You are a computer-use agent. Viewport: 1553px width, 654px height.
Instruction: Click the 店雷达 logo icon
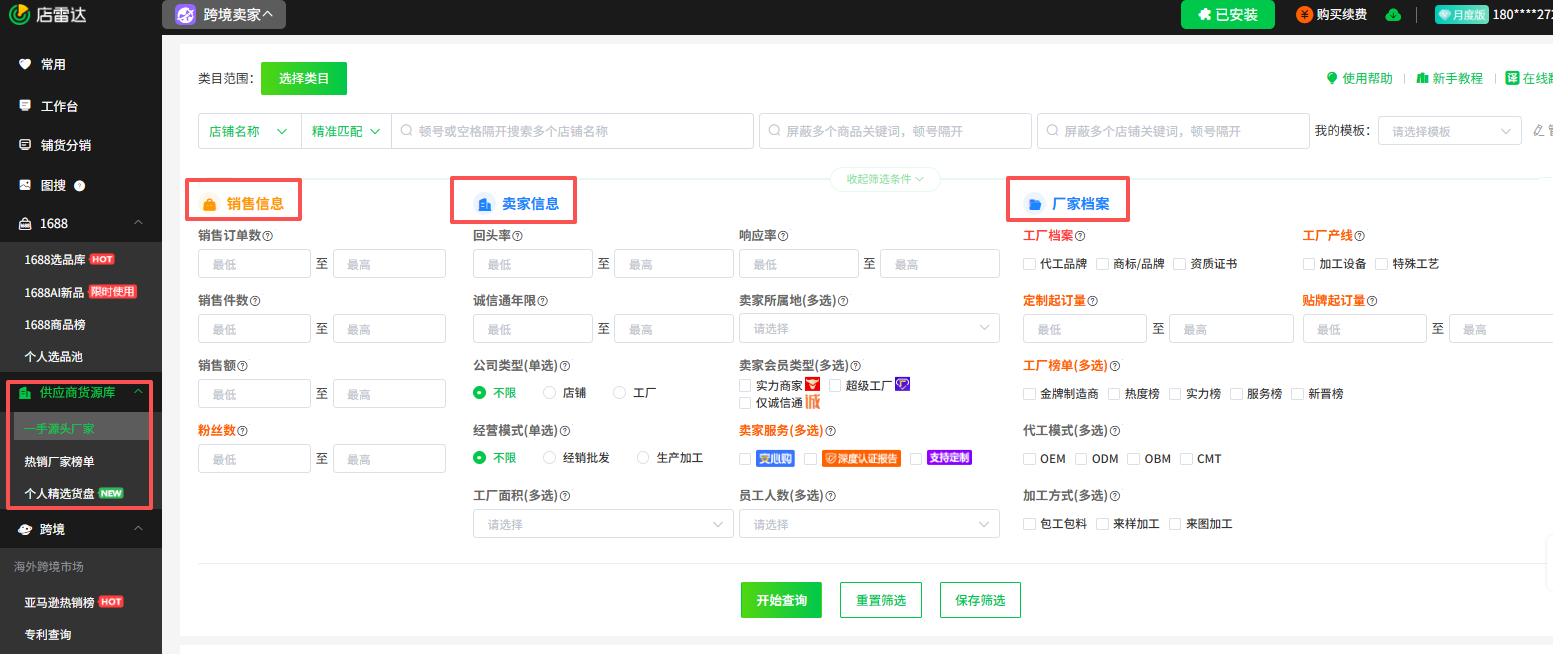click(x=19, y=15)
